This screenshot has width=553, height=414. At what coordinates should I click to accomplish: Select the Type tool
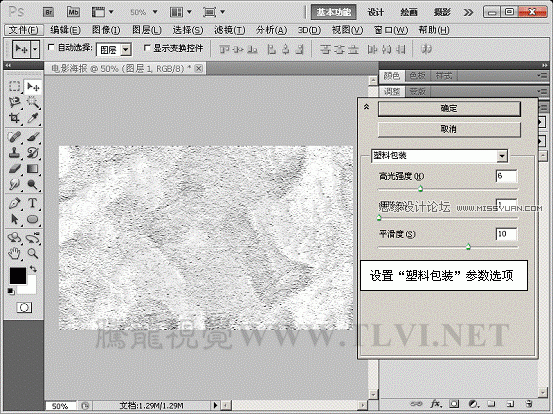[x=33, y=203]
